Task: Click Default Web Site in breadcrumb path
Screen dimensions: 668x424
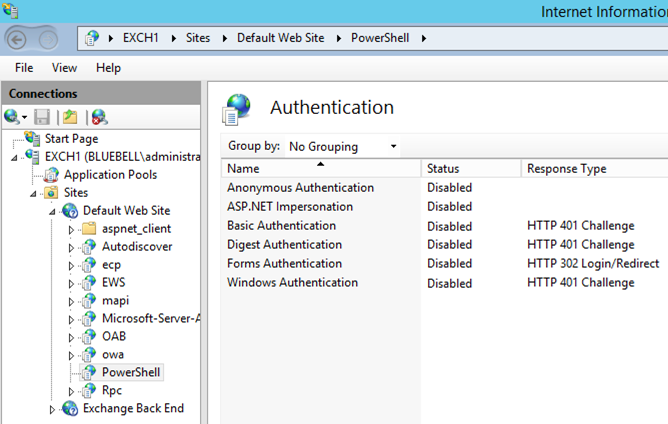Action: pyautogui.click(x=281, y=38)
